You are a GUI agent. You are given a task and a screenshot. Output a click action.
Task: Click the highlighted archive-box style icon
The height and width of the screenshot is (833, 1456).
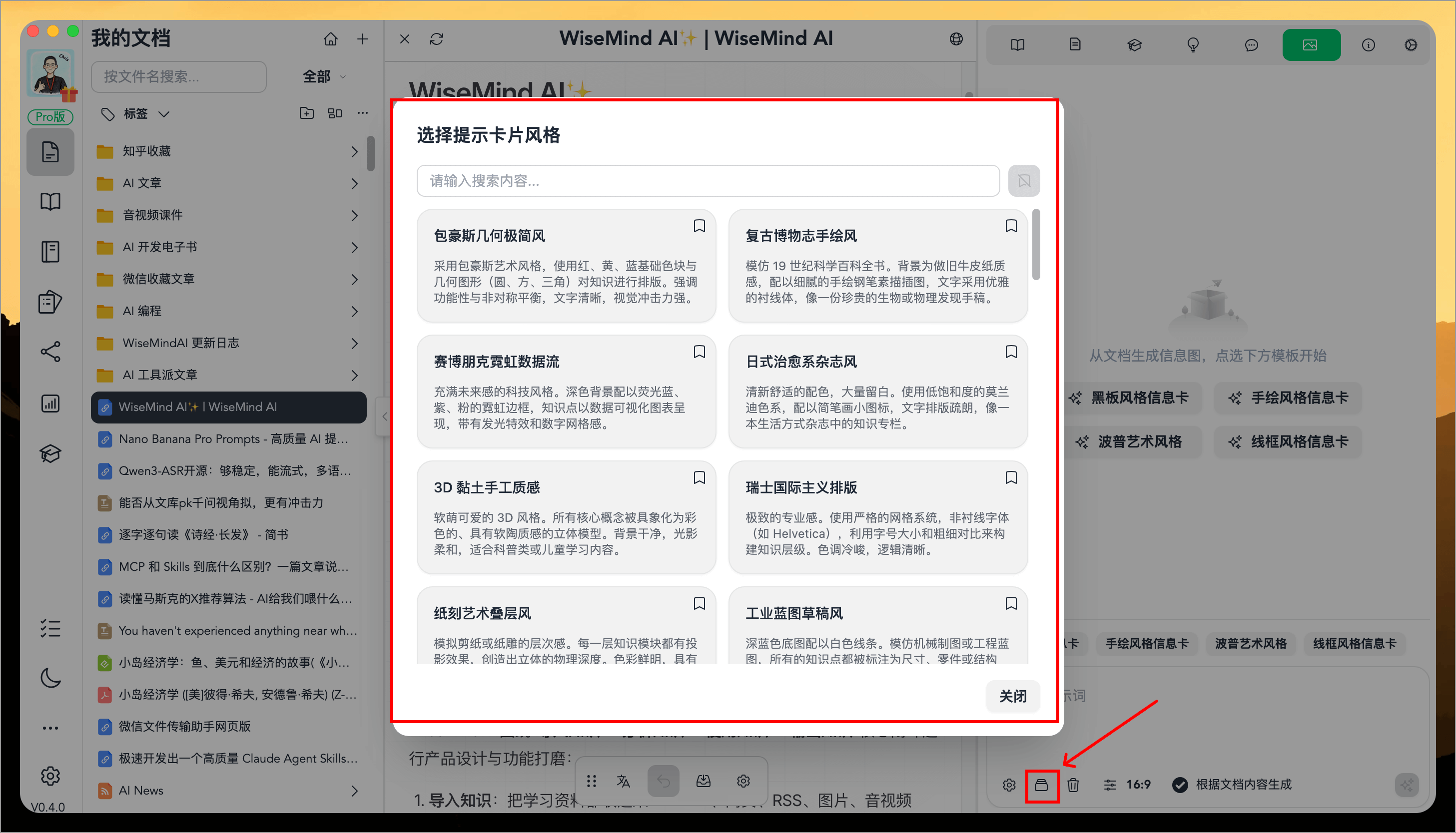tap(1043, 785)
